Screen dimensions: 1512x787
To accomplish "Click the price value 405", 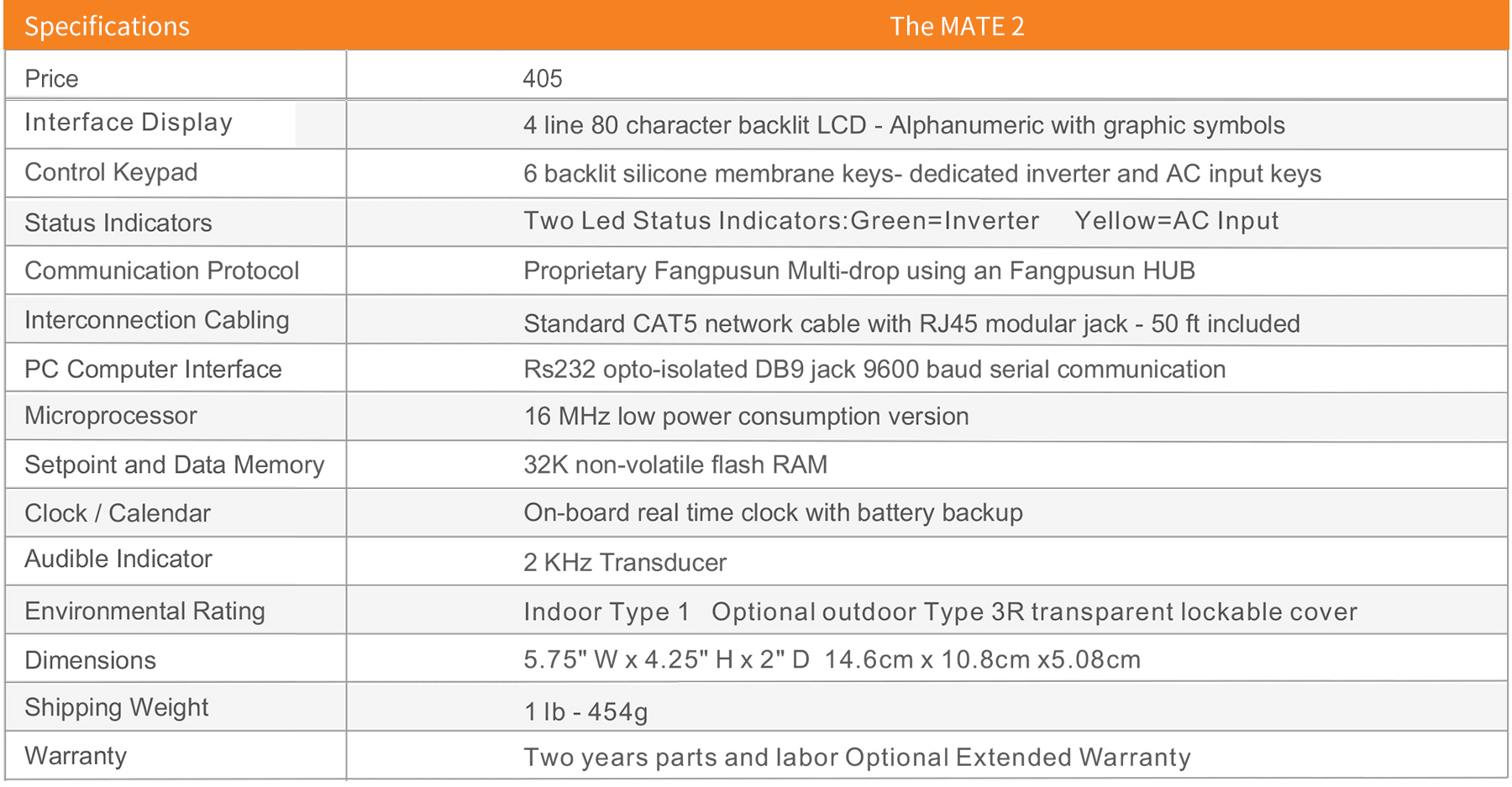I will pyautogui.click(x=542, y=78).
